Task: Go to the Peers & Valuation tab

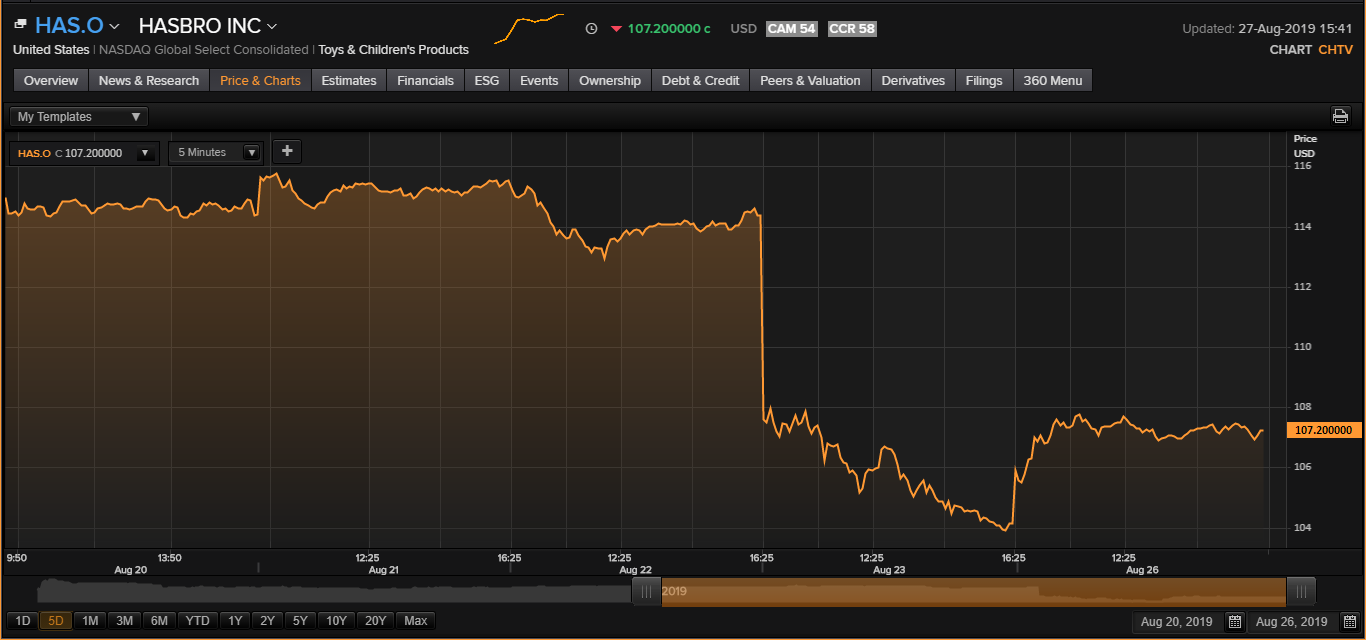Action: [x=811, y=80]
